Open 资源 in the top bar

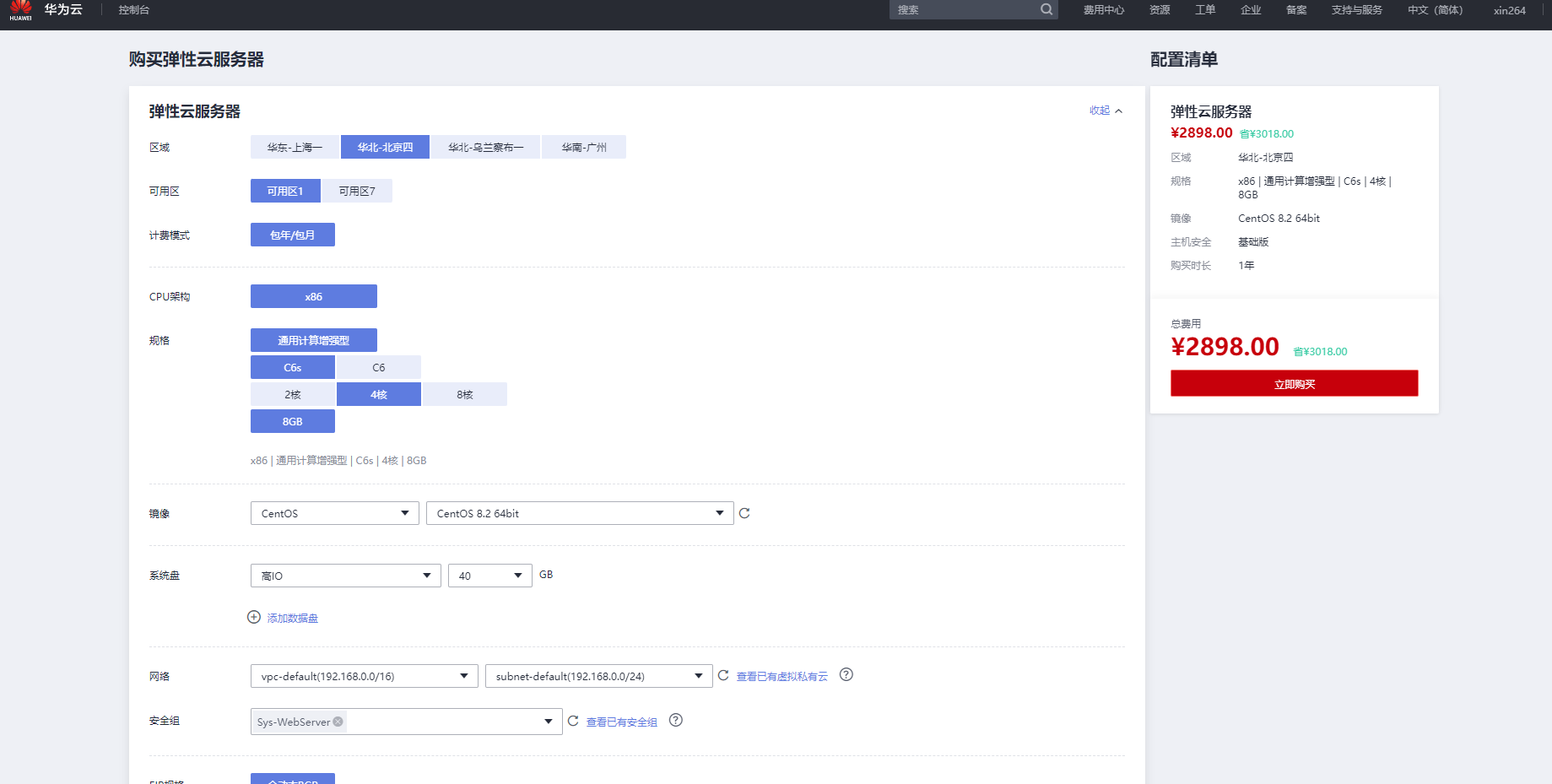(x=1160, y=10)
